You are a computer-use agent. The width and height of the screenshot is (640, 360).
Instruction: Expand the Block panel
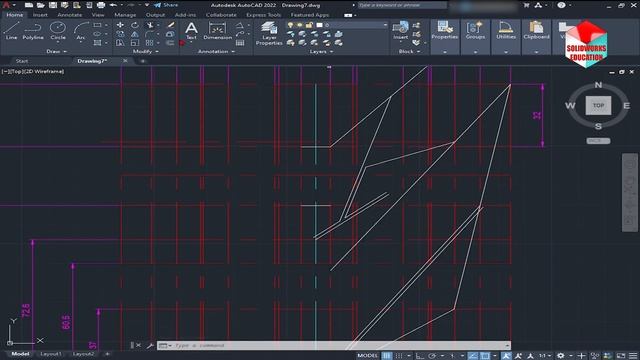point(409,51)
